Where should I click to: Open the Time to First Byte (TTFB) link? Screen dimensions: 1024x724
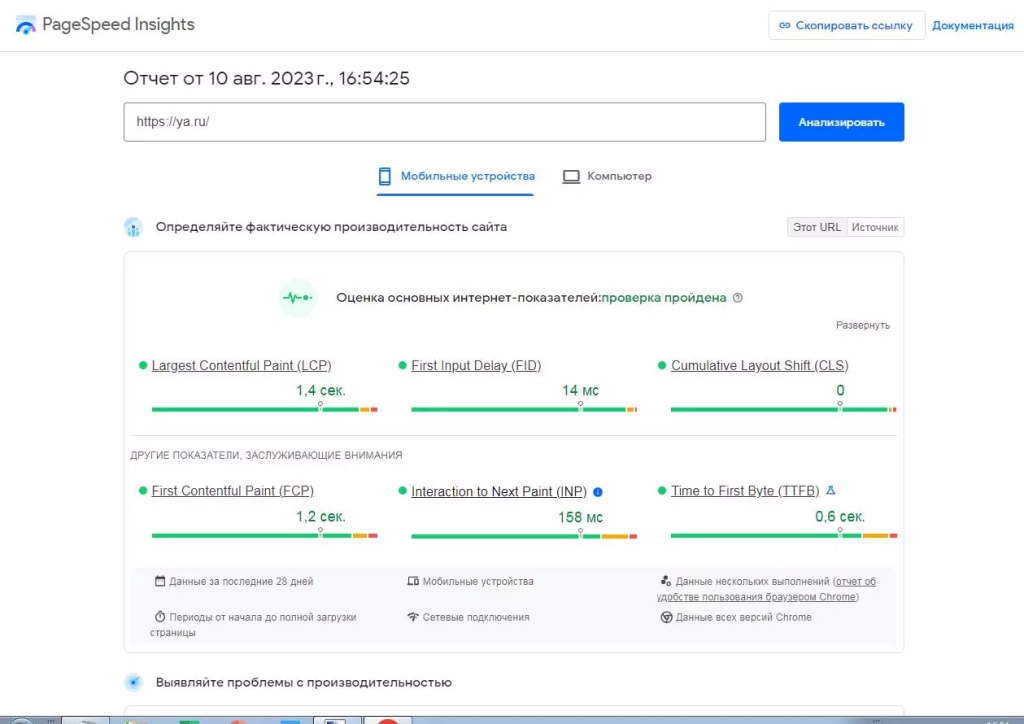pos(745,491)
